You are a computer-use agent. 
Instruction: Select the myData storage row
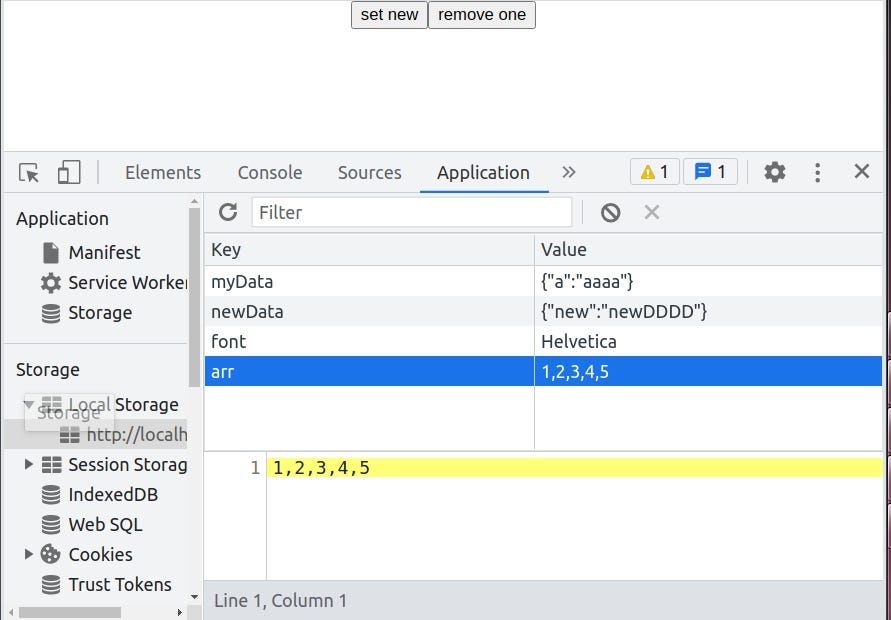(300, 281)
